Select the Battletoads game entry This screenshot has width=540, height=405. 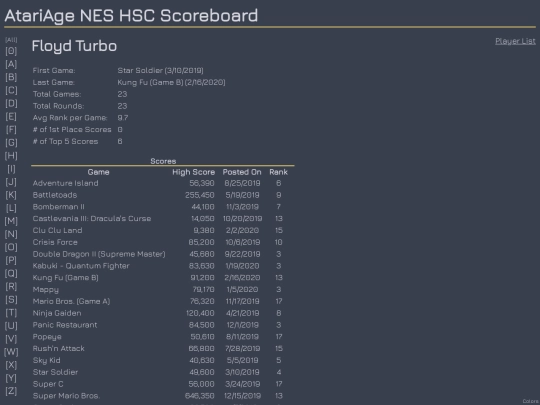tap(55, 195)
